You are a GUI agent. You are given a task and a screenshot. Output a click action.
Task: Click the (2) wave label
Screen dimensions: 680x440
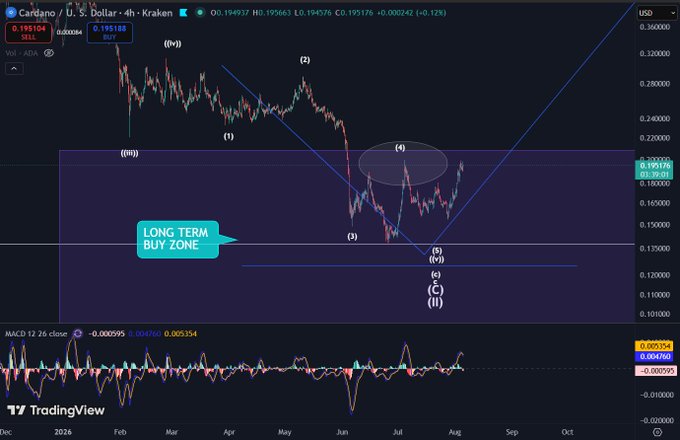(305, 60)
